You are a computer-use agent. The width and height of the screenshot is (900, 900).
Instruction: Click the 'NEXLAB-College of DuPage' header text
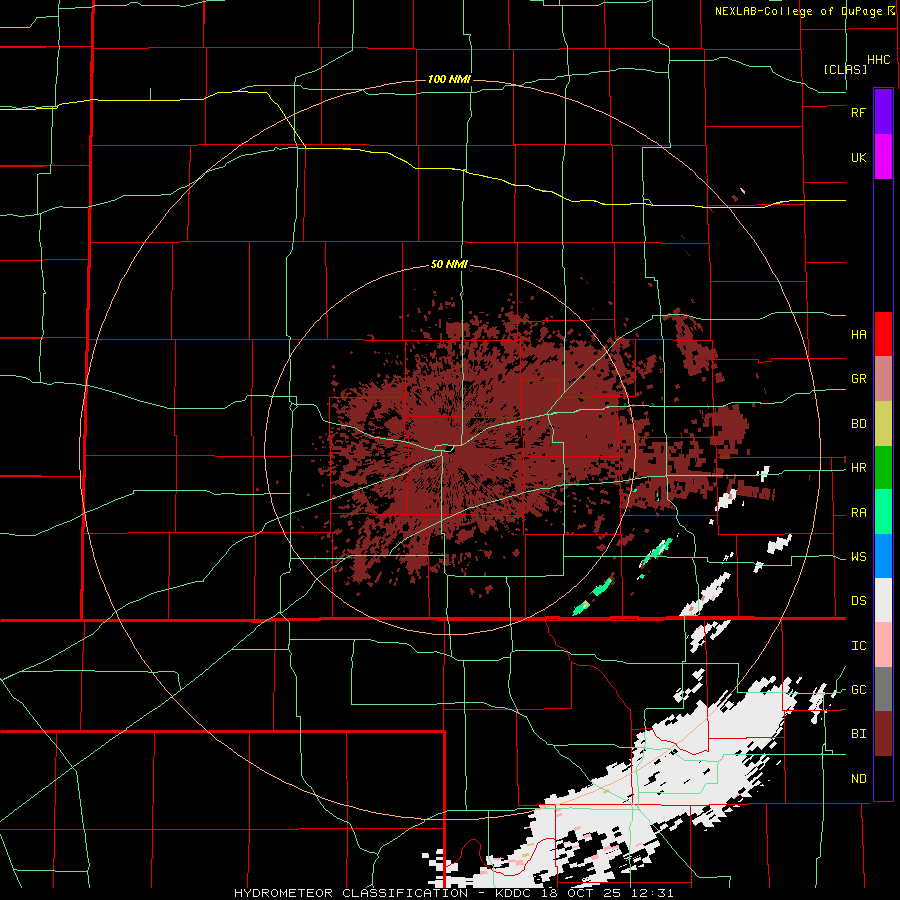(798, 11)
